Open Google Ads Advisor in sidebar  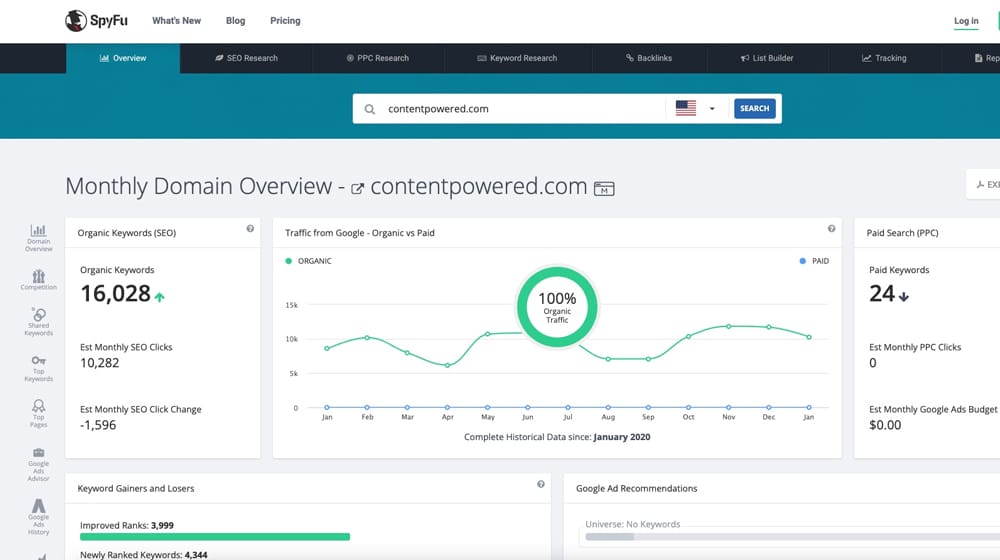(38, 464)
